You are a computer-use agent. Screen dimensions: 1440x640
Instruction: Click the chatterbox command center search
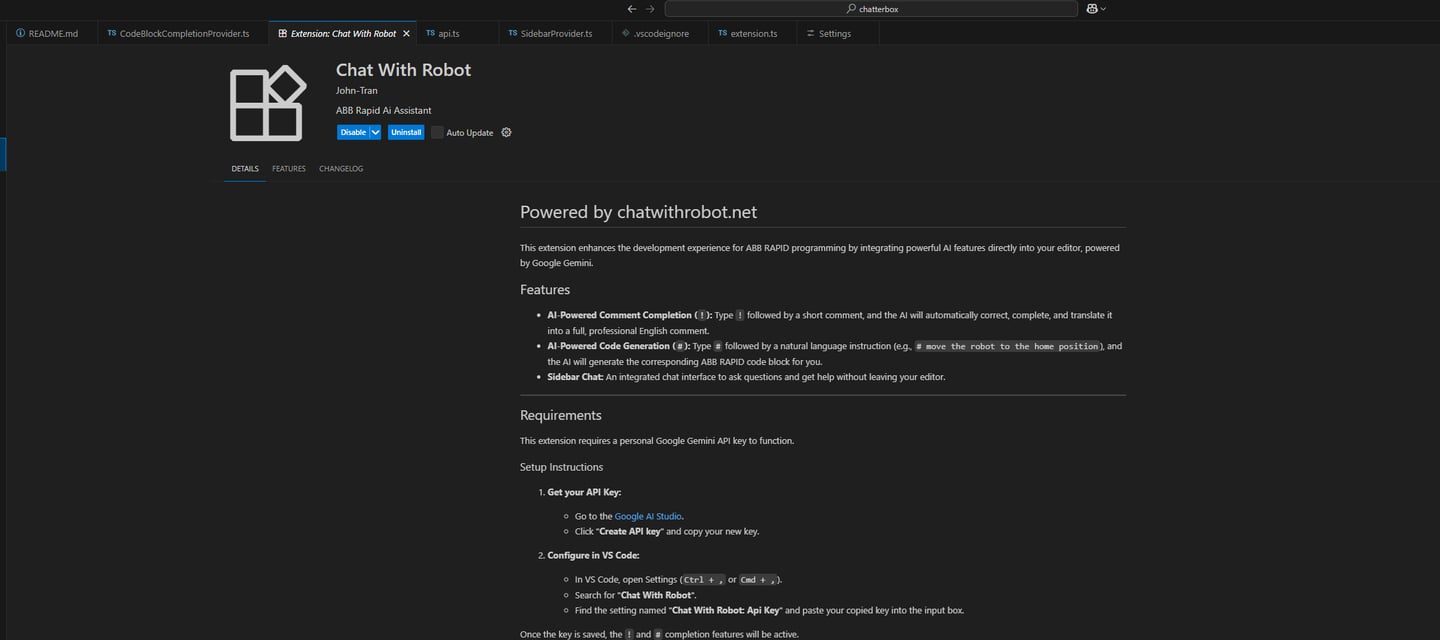[x=871, y=9]
